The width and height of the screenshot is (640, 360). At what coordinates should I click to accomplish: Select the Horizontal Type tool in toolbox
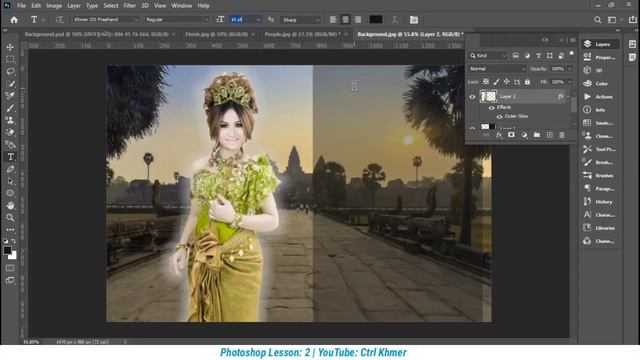click(10, 157)
